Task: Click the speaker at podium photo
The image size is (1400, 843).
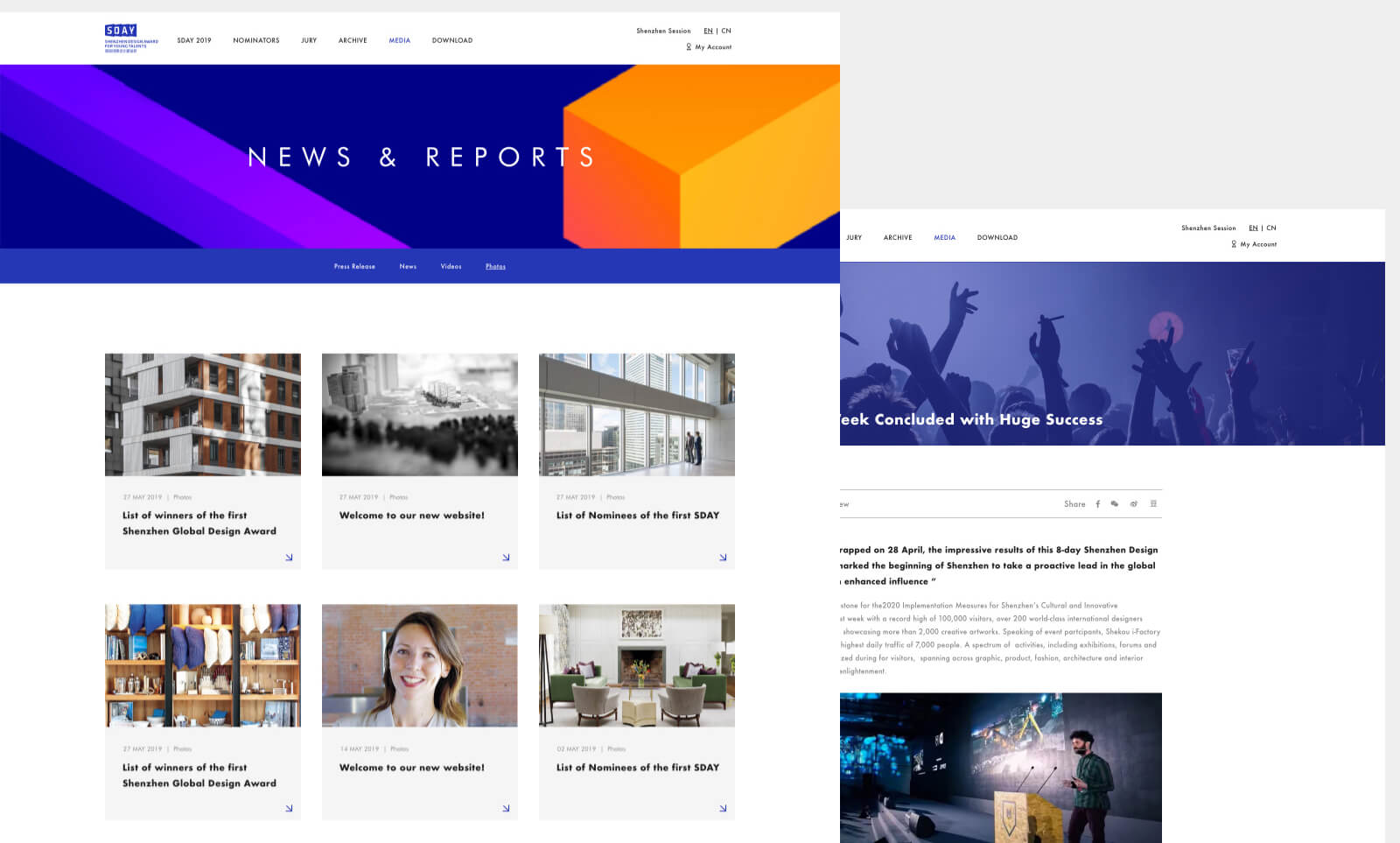Action: (1001, 768)
